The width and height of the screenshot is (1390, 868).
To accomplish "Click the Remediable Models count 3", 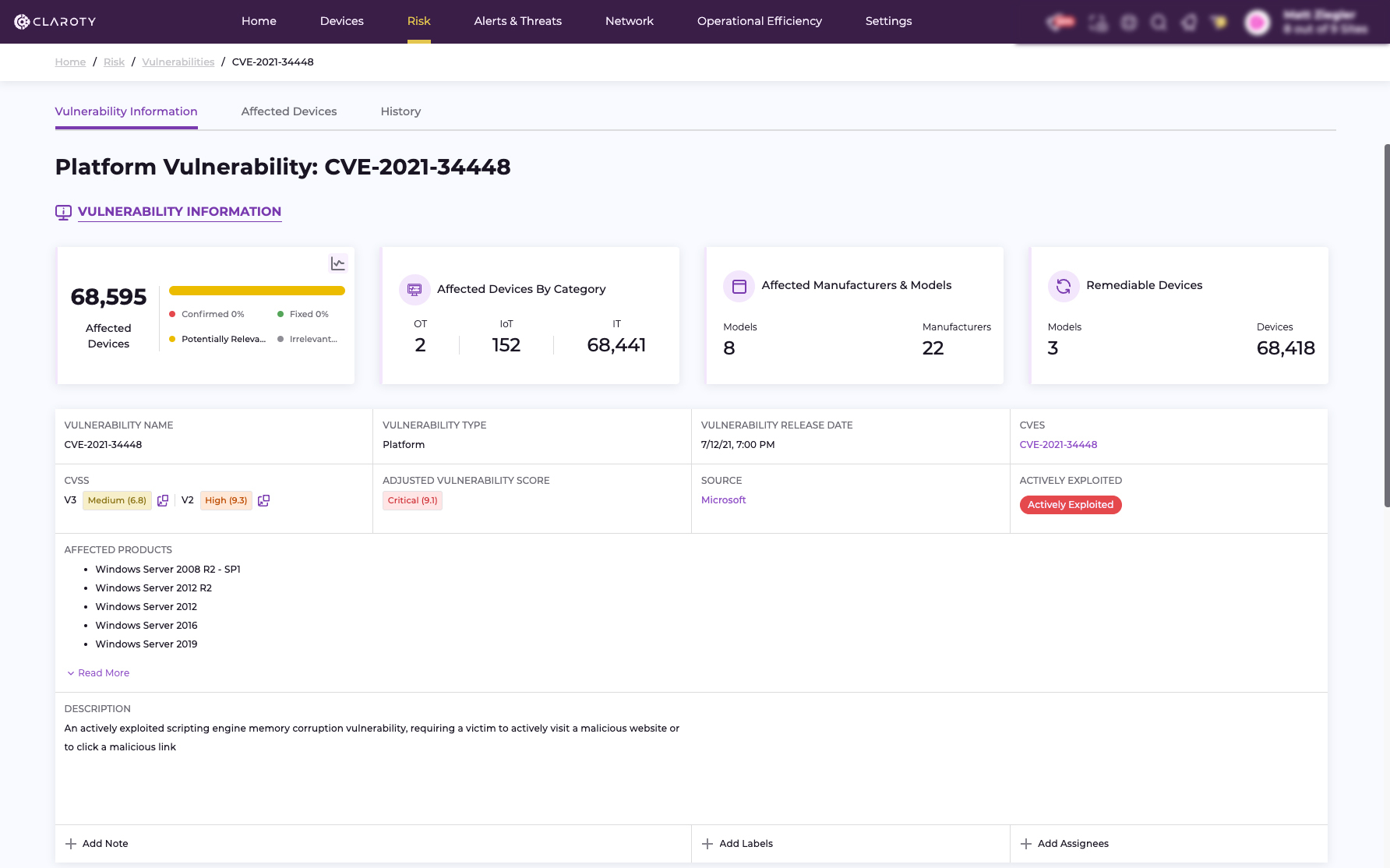I will [x=1053, y=348].
